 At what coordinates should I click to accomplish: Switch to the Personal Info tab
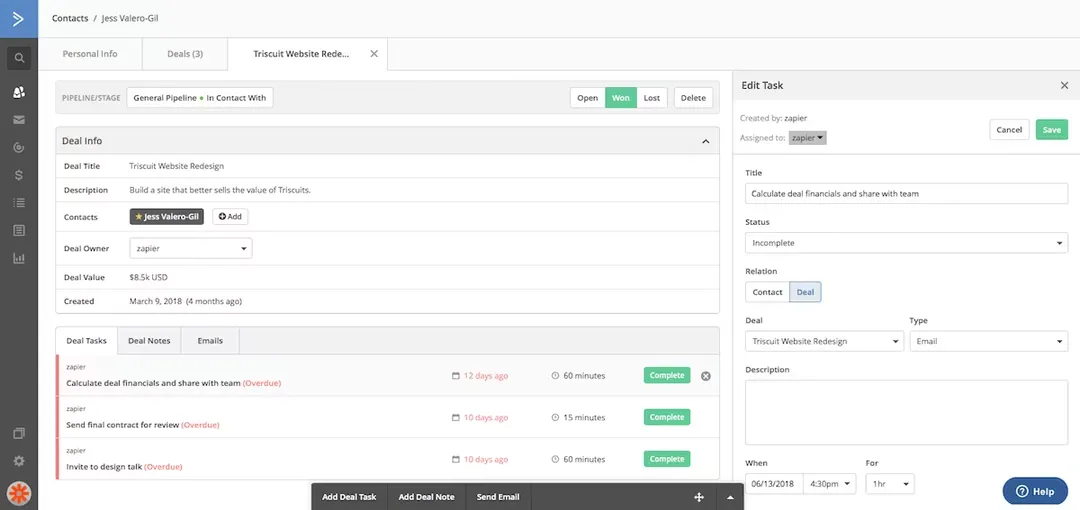tap(90, 54)
